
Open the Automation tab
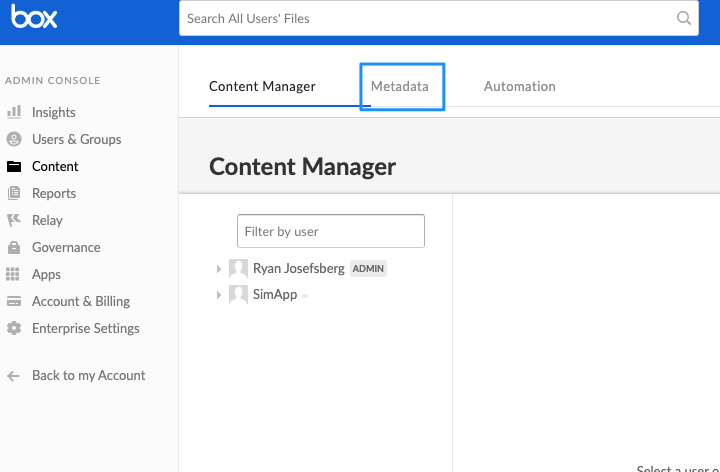pos(519,87)
